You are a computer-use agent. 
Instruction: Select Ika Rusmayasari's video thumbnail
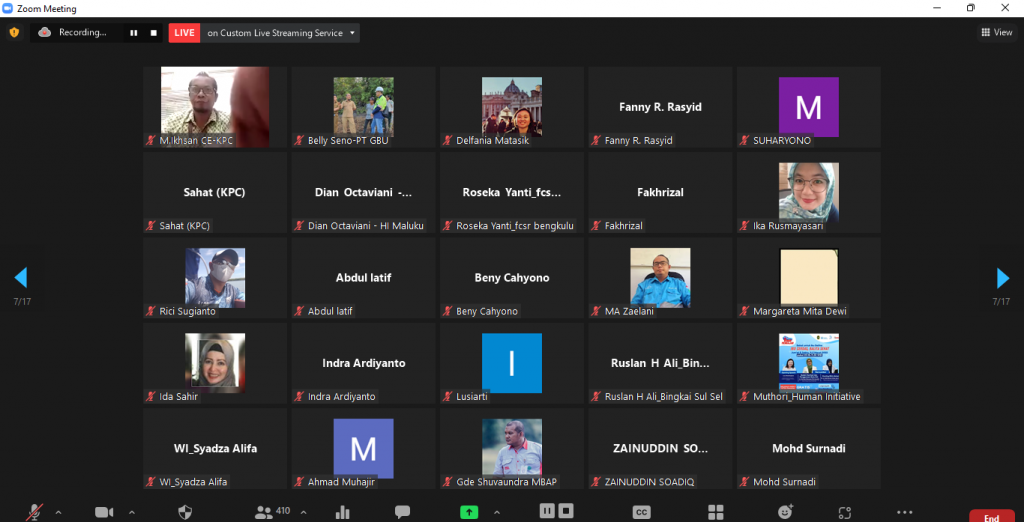808,193
